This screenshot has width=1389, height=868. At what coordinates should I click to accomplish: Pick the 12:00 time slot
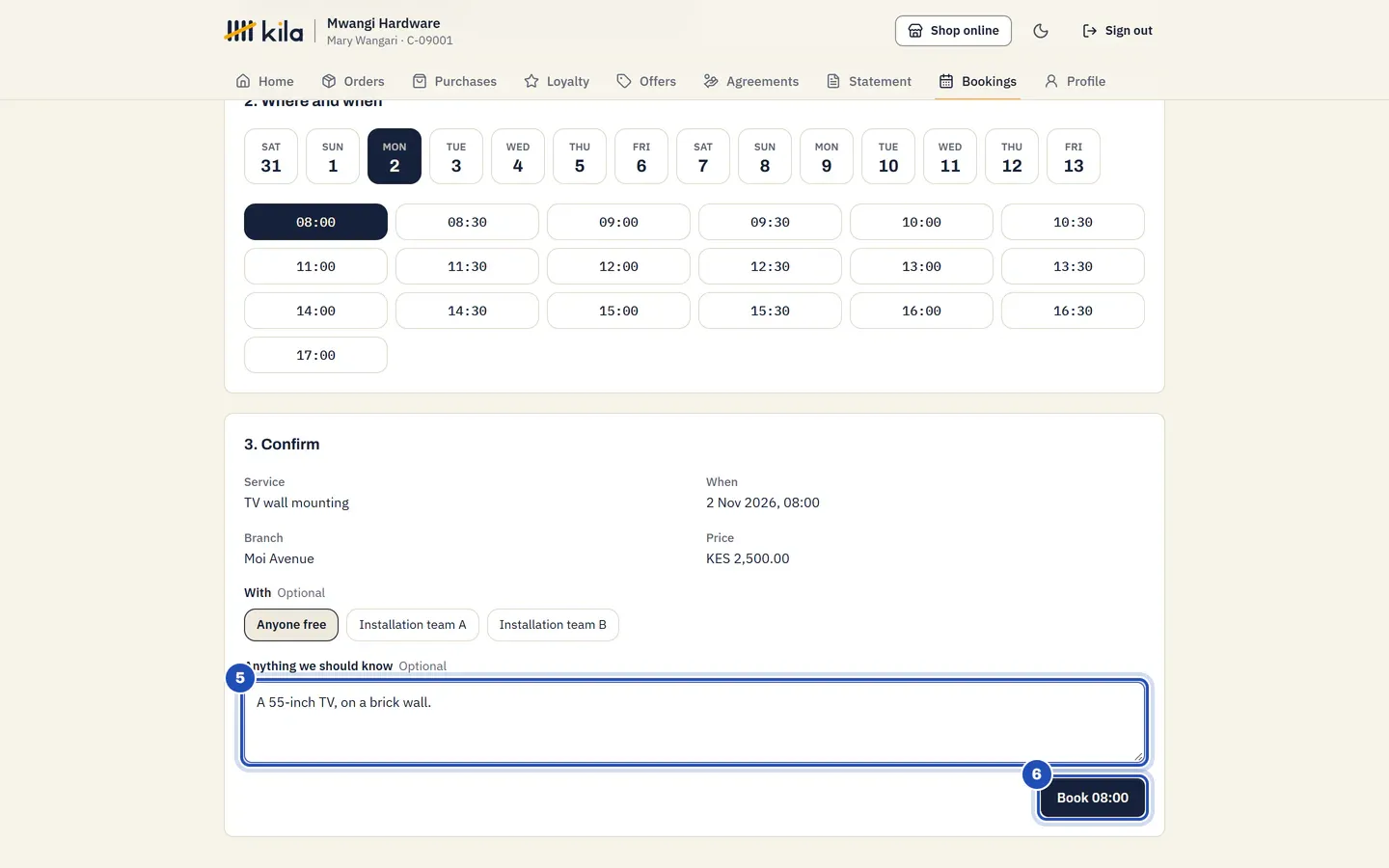click(x=618, y=266)
